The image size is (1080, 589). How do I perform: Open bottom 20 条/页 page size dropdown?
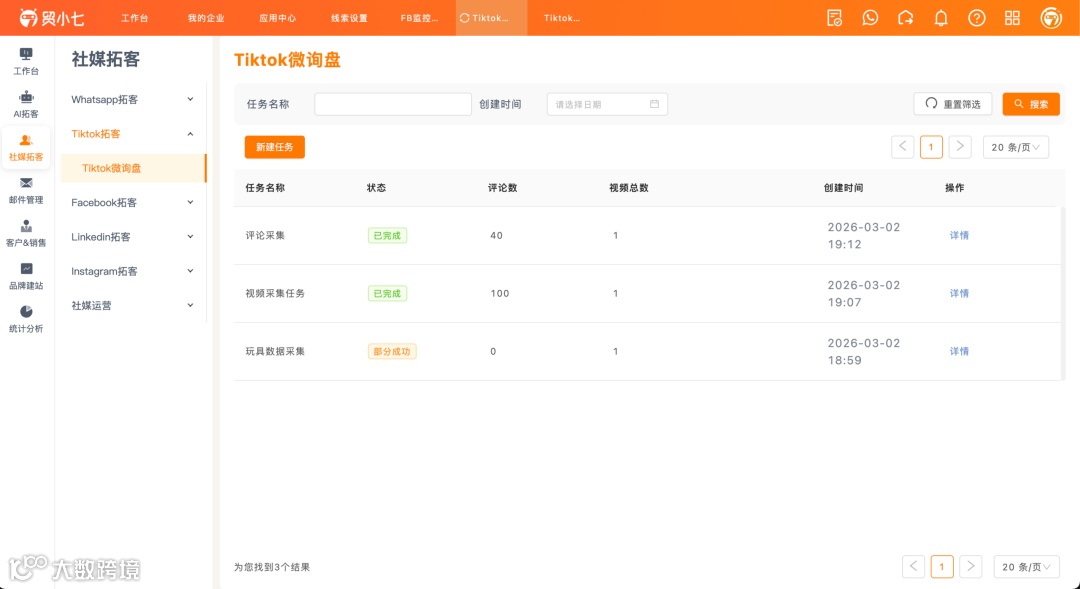pyautogui.click(x=1026, y=566)
